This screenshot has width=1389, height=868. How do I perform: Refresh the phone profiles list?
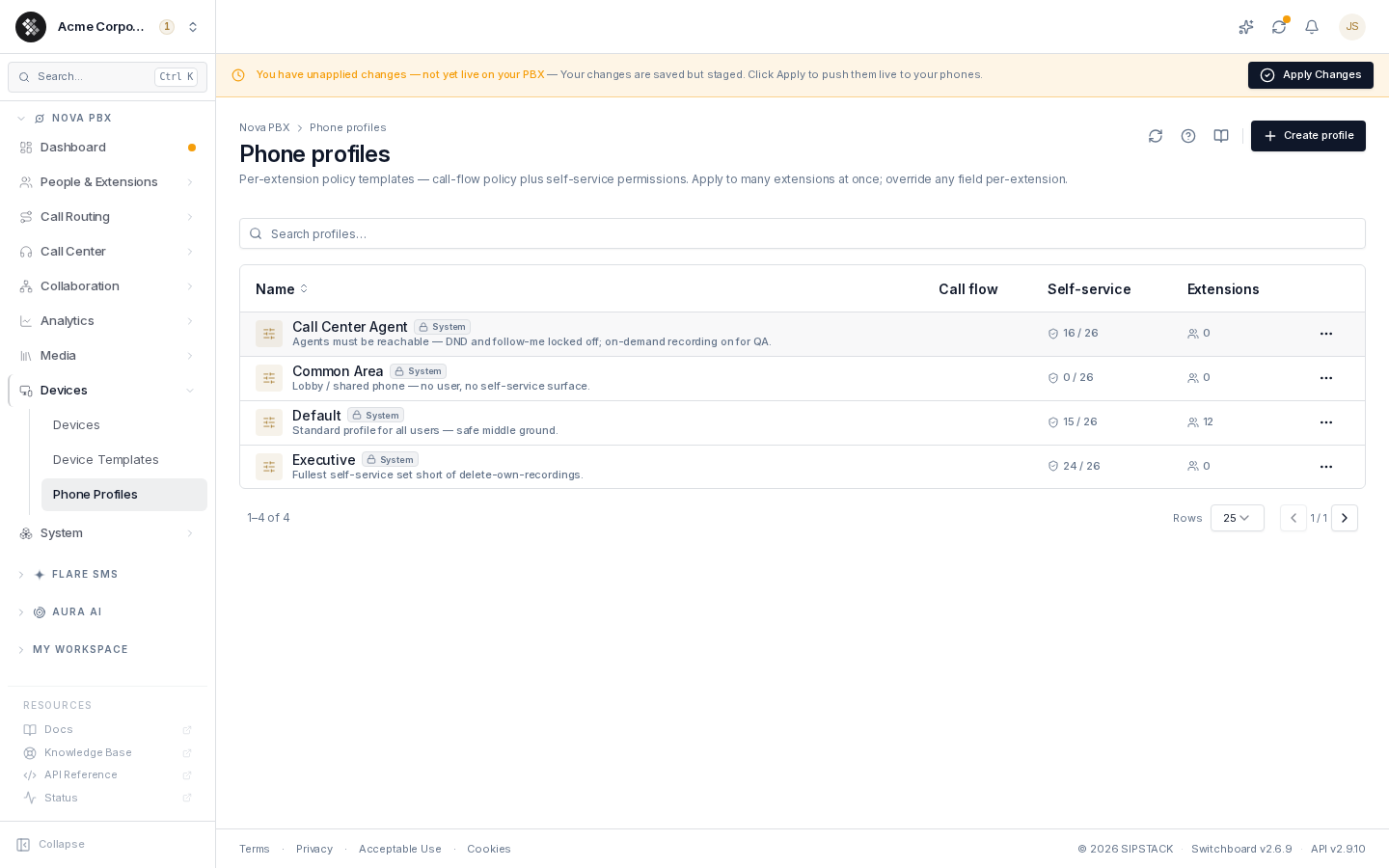click(x=1156, y=136)
